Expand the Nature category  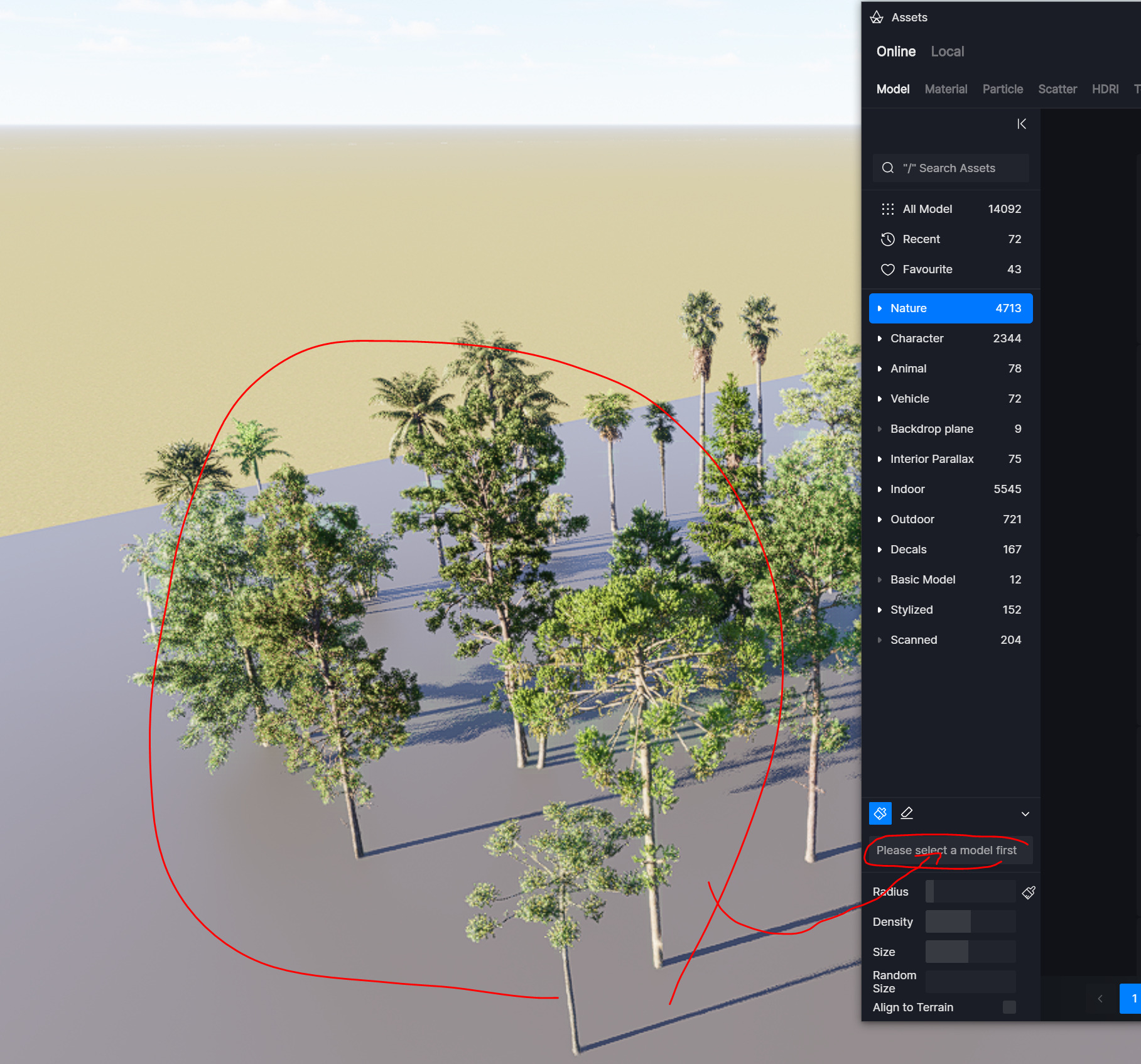[x=880, y=308]
